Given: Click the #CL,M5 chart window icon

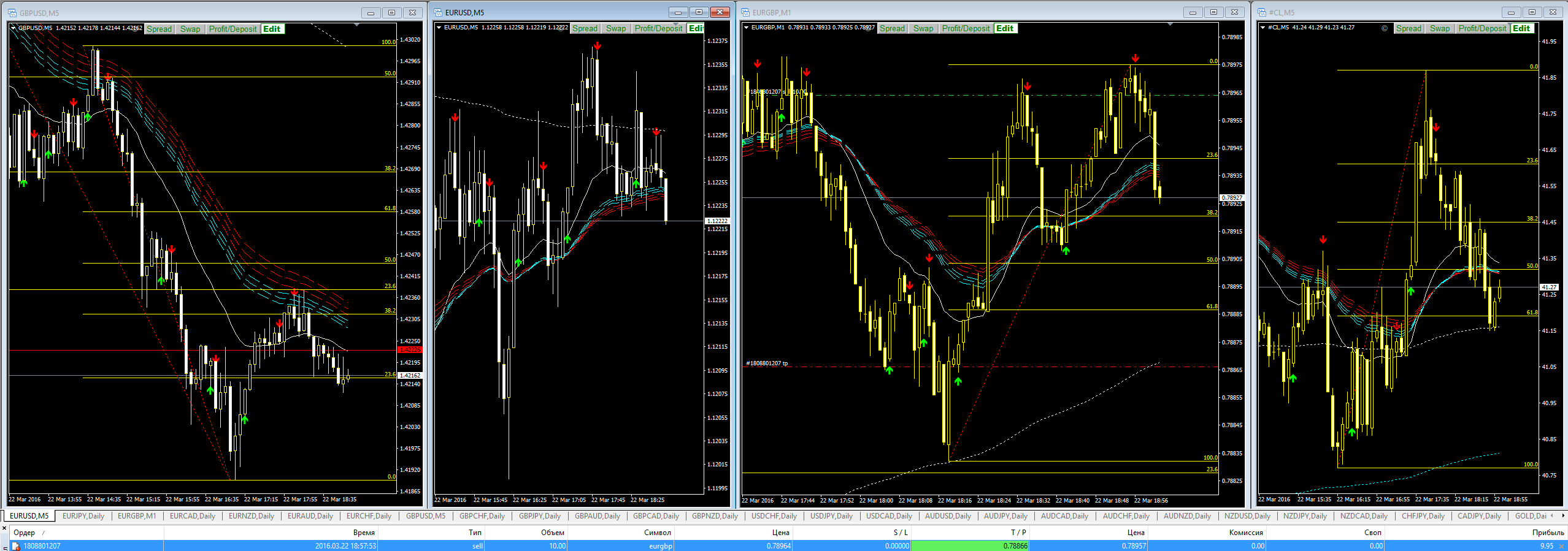Looking at the screenshot, I should click(1262, 12).
